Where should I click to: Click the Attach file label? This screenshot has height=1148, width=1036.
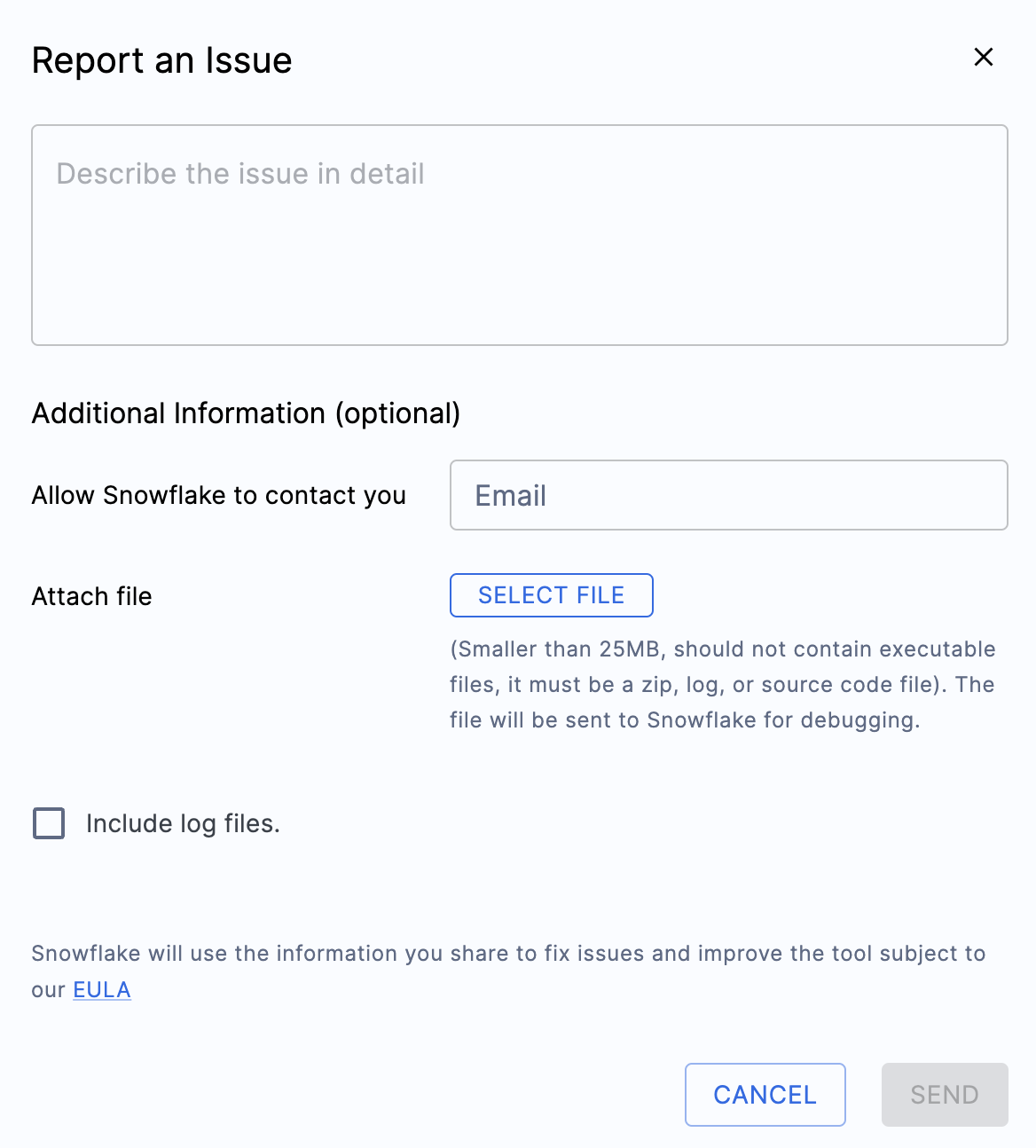point(91,596)
